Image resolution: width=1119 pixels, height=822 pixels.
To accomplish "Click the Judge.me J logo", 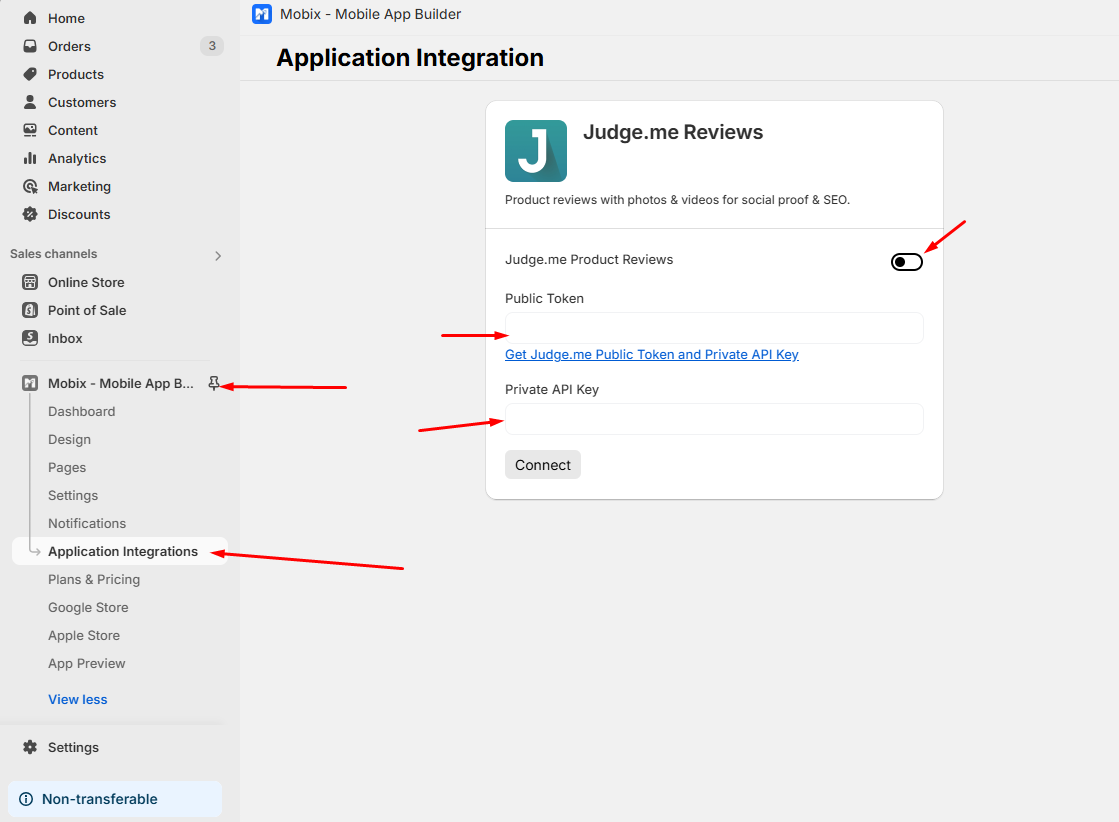I will (x=536, y=151).
